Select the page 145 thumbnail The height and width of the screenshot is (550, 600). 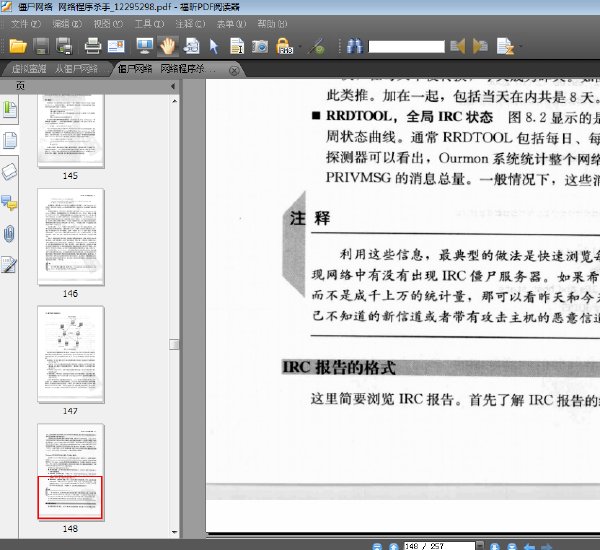click(71, 131)
